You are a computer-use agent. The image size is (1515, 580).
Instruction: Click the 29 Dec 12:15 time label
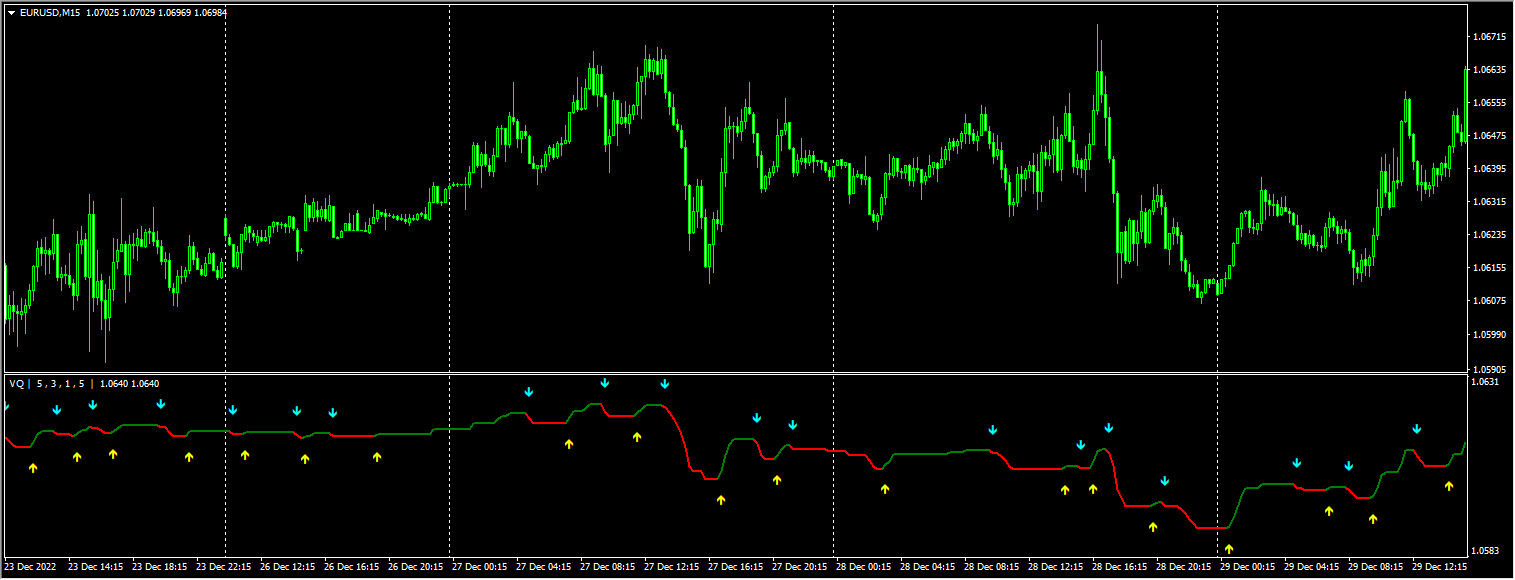click(1441, 566)
